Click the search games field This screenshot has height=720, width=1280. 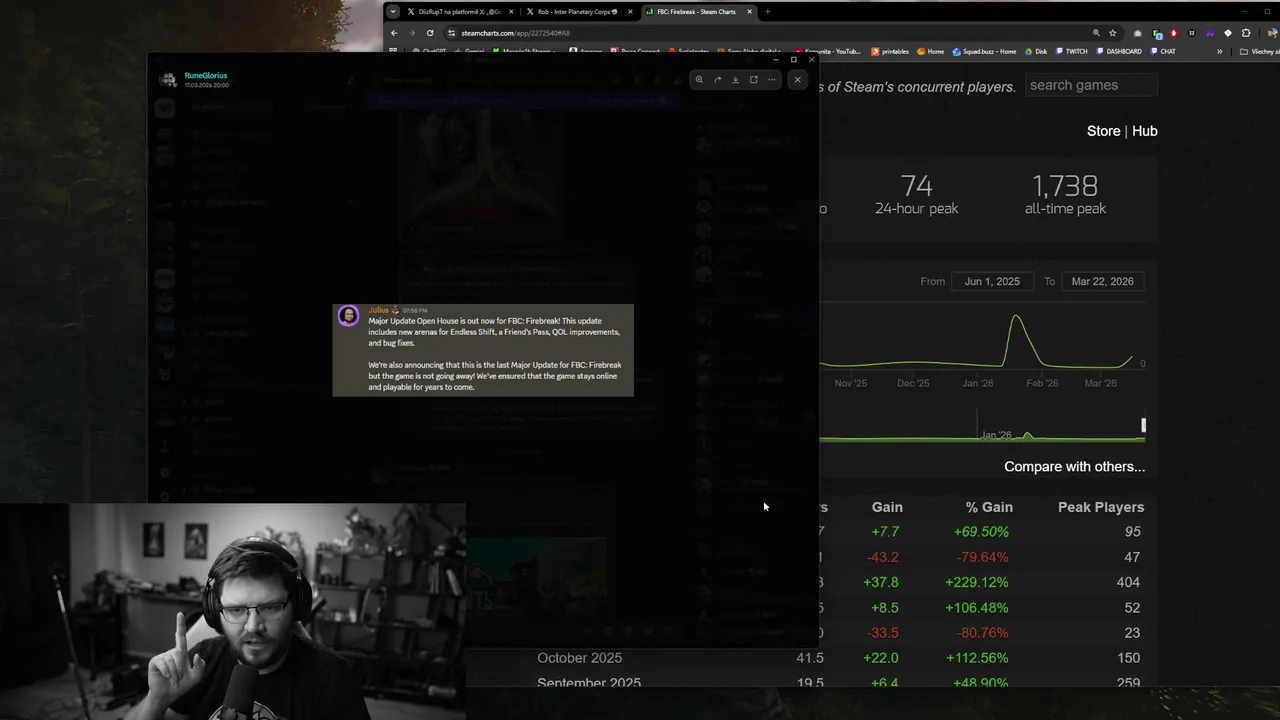pos(1091,85)
